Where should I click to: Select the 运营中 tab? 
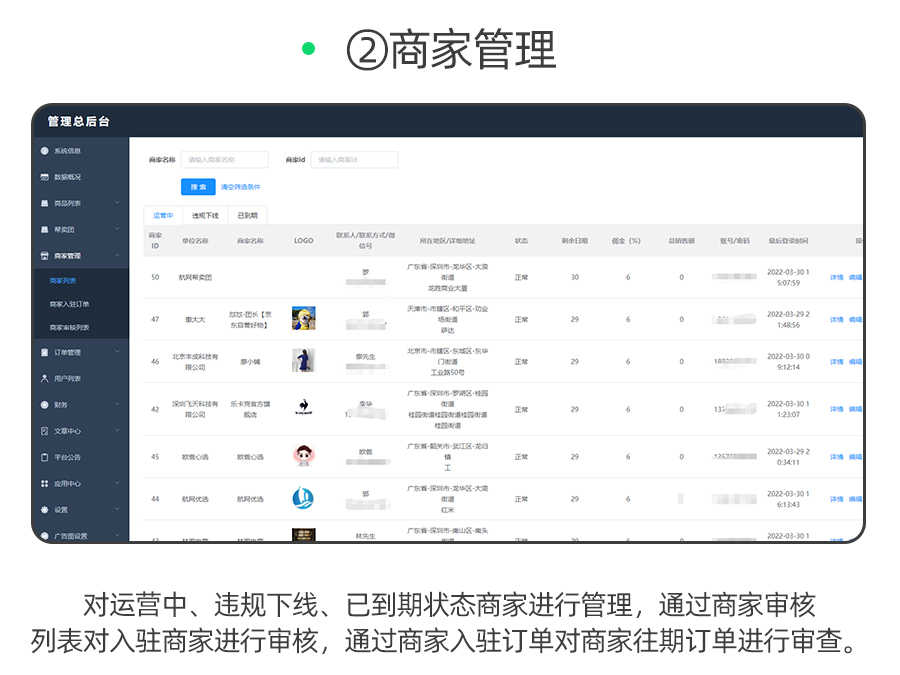(x=163, y=215)
